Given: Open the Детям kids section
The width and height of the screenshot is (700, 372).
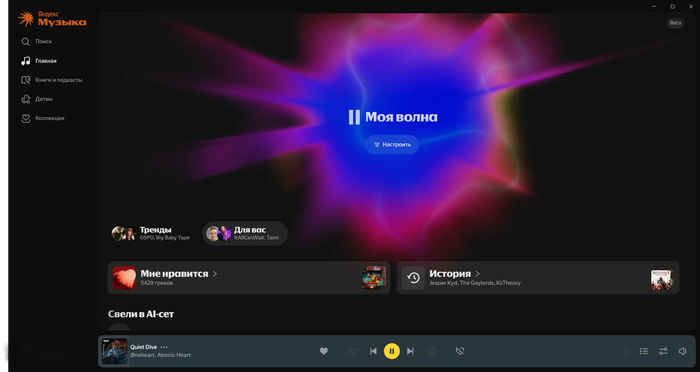Looking at the screenshot, I should click(x=37, y=99).
